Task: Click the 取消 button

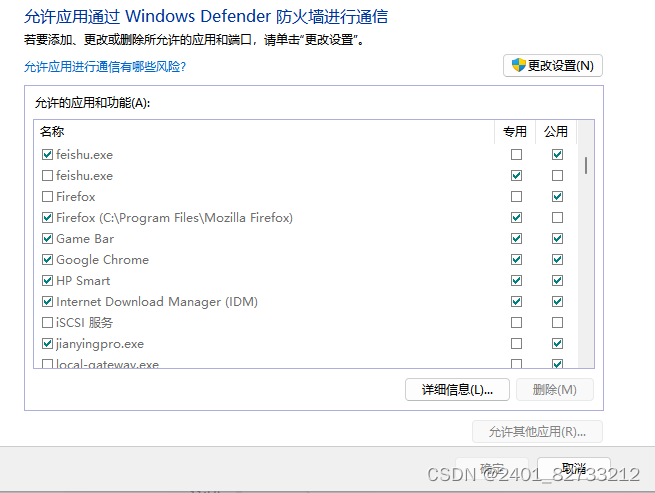Action: [x=574, y=468]
